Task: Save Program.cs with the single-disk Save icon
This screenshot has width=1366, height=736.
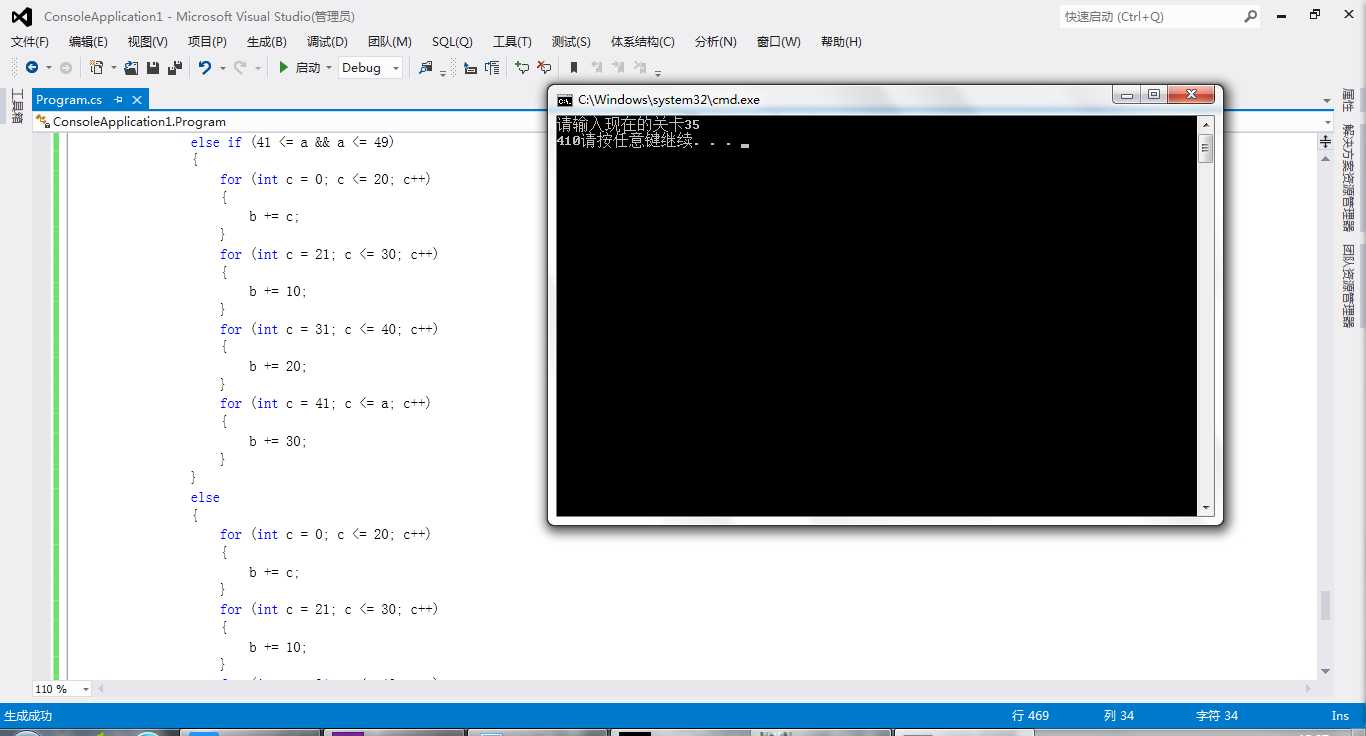Action: pos(153,67)
